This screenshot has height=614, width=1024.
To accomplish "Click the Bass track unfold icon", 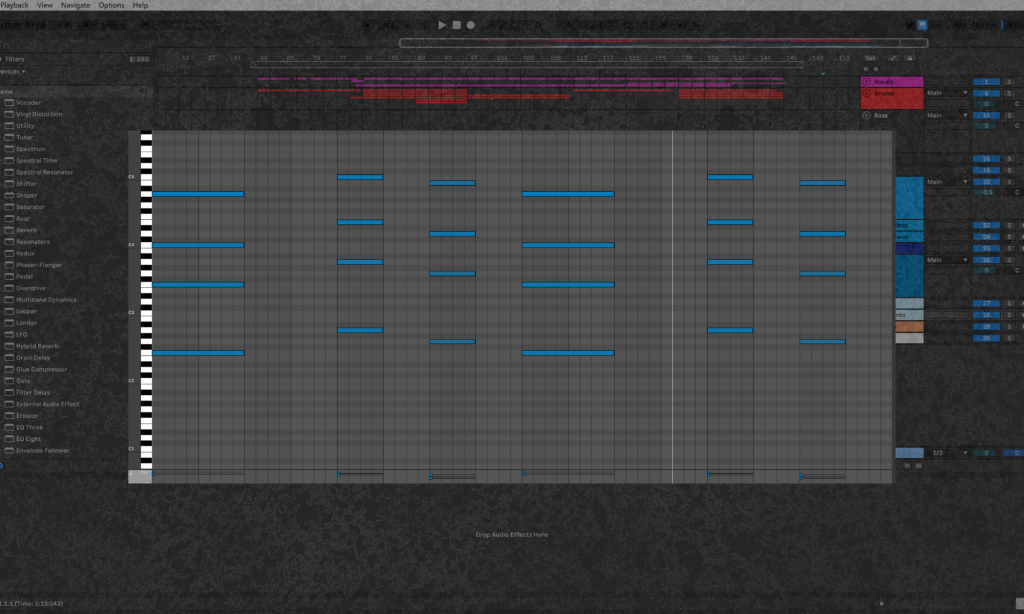I will pyautogui.click(x=866, y=116).
